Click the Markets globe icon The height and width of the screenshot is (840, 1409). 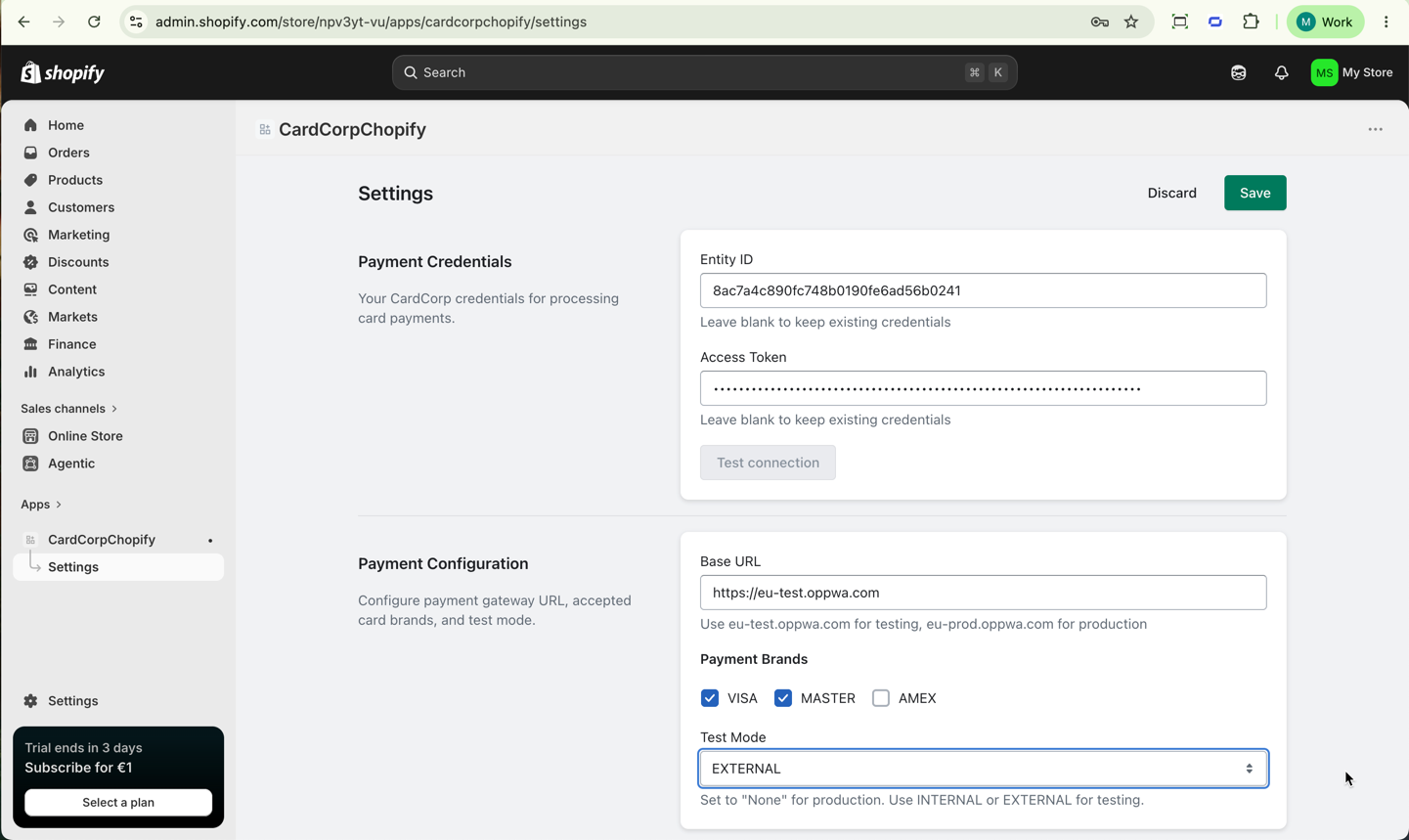click(x=30, y=317)
